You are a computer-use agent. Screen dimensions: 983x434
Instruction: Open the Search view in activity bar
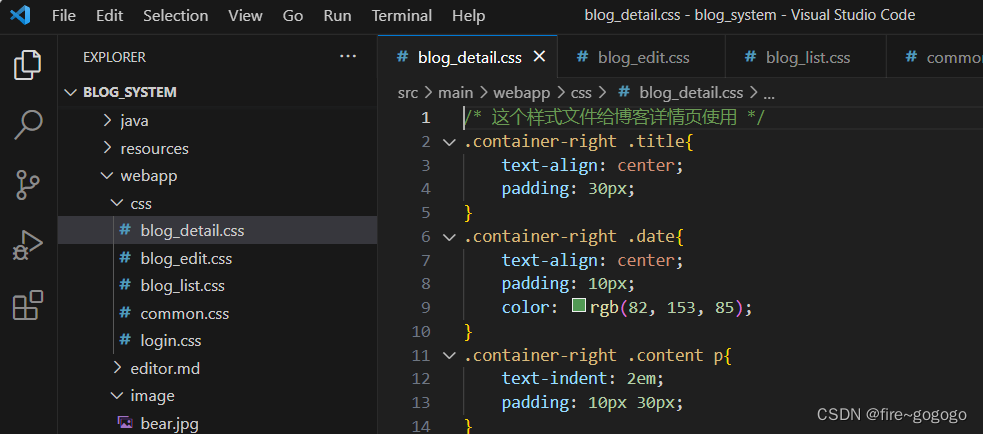pyautogui.click(x=28, y=125)
